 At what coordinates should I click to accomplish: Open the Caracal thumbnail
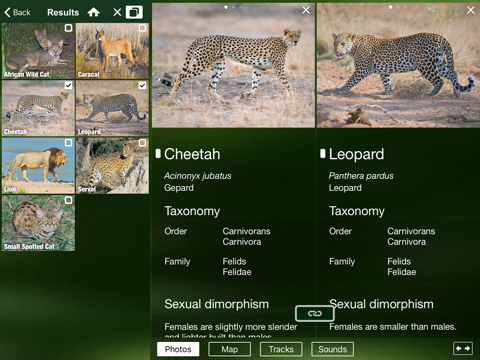click(112, 51)
